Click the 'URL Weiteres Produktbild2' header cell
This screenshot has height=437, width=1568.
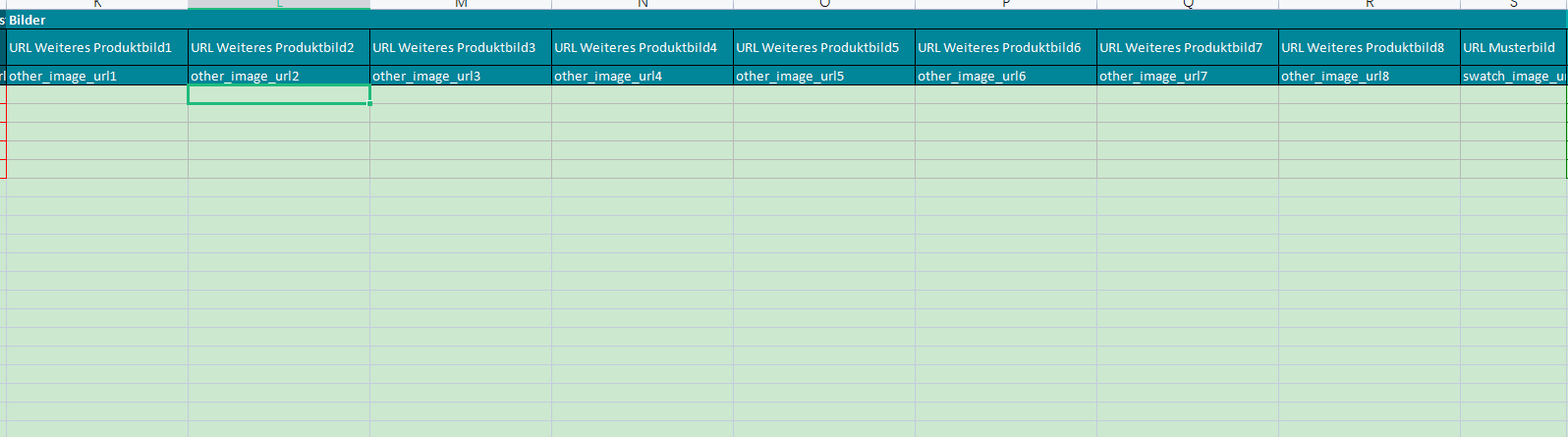[x=278, y=47]
